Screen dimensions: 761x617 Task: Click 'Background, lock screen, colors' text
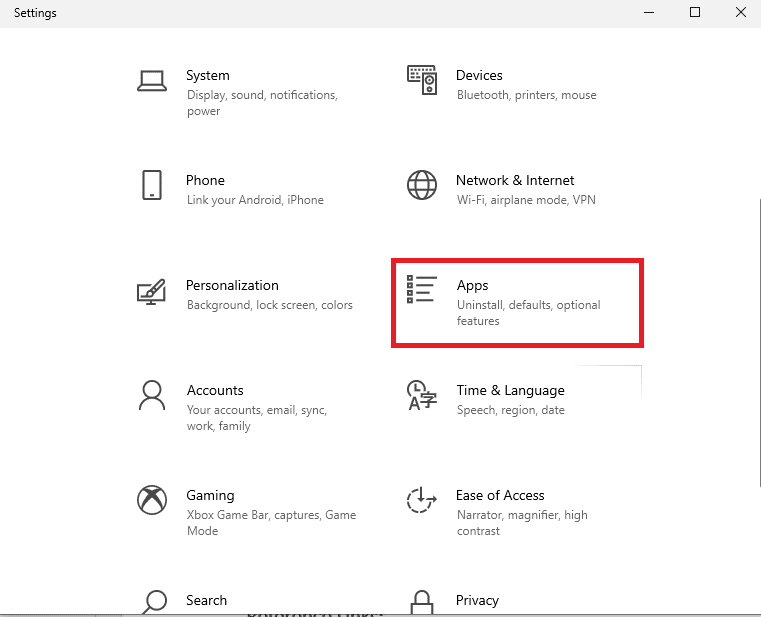[270, 305]
